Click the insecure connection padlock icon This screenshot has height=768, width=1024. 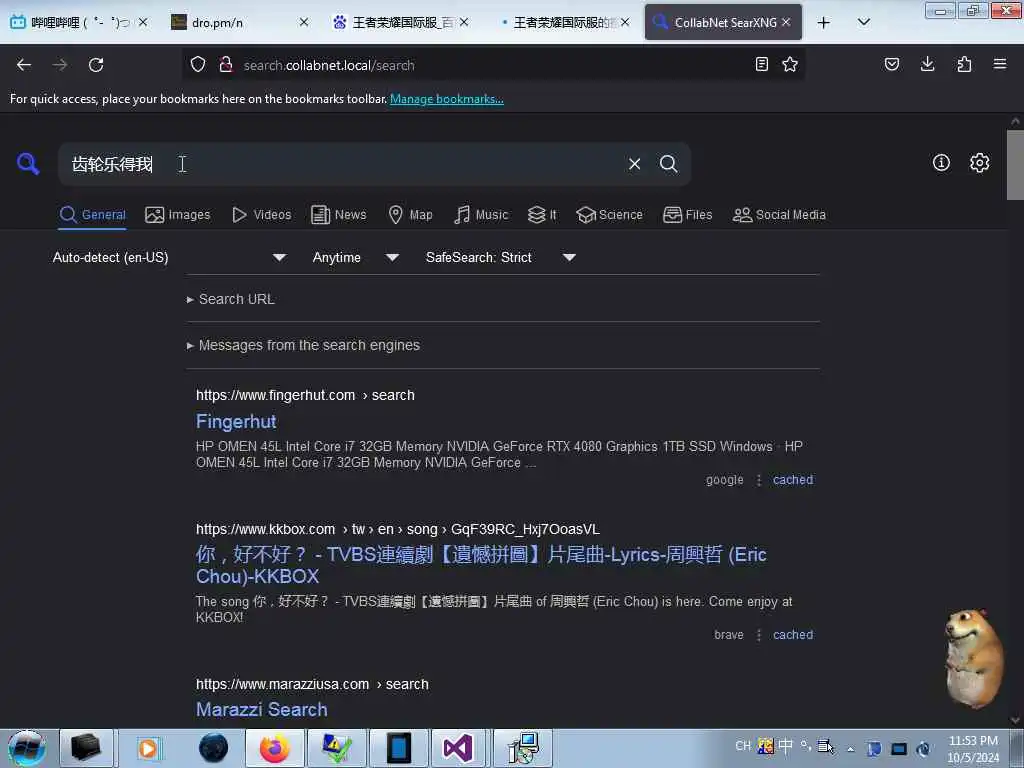[x=226, y=65]
